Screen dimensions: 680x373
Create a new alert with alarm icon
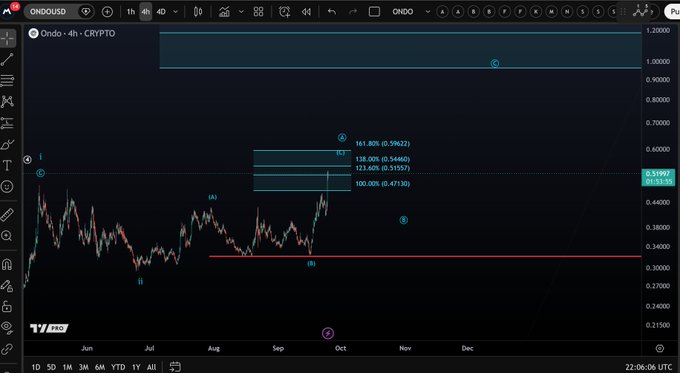pos(284,12)
